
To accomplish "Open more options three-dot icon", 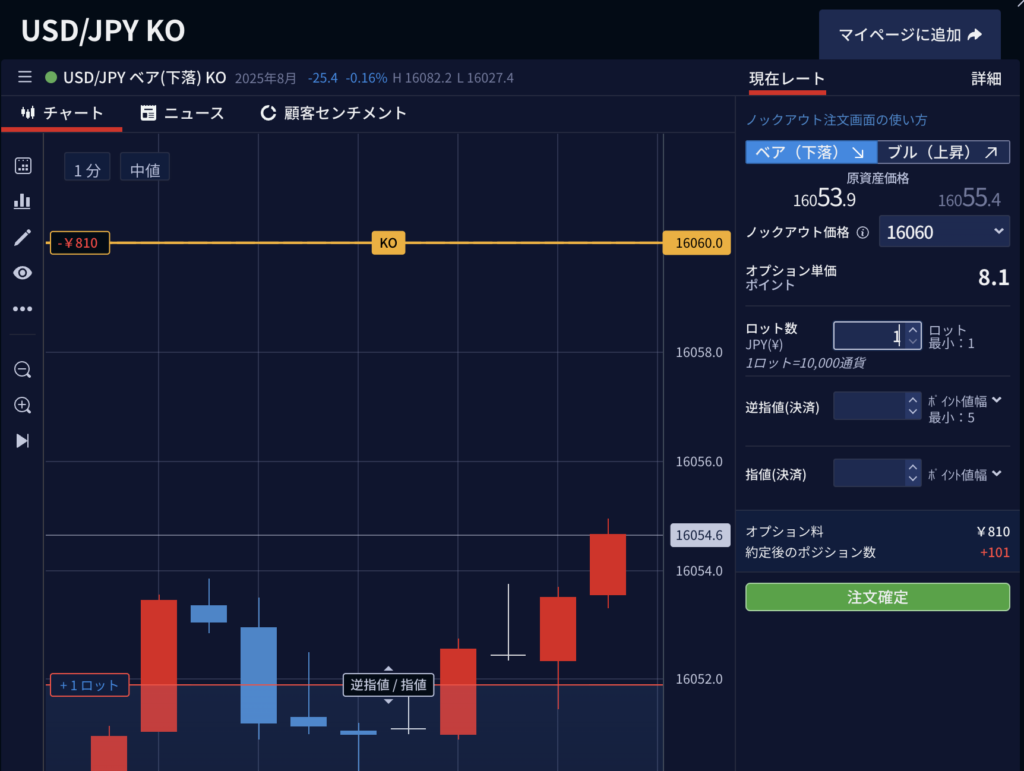I will (x=22, y=309).
